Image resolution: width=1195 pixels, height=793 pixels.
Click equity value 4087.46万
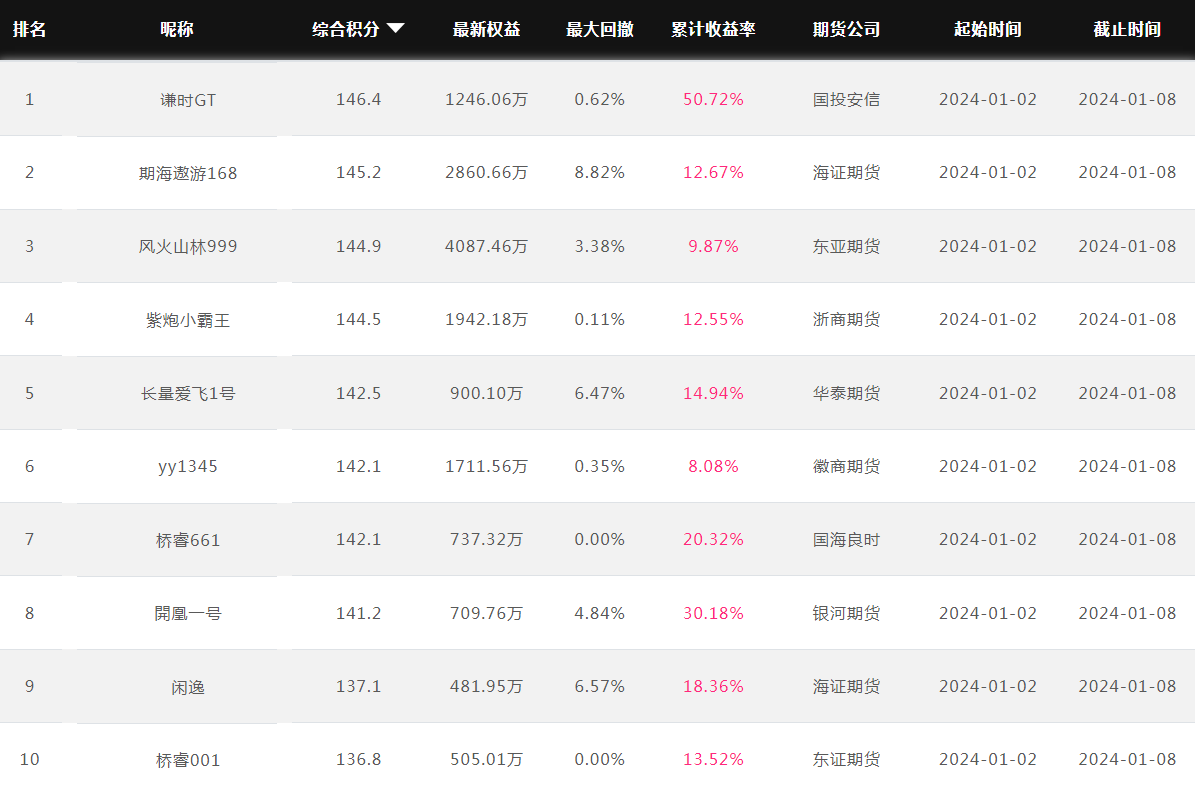click(x=486, y=246)
